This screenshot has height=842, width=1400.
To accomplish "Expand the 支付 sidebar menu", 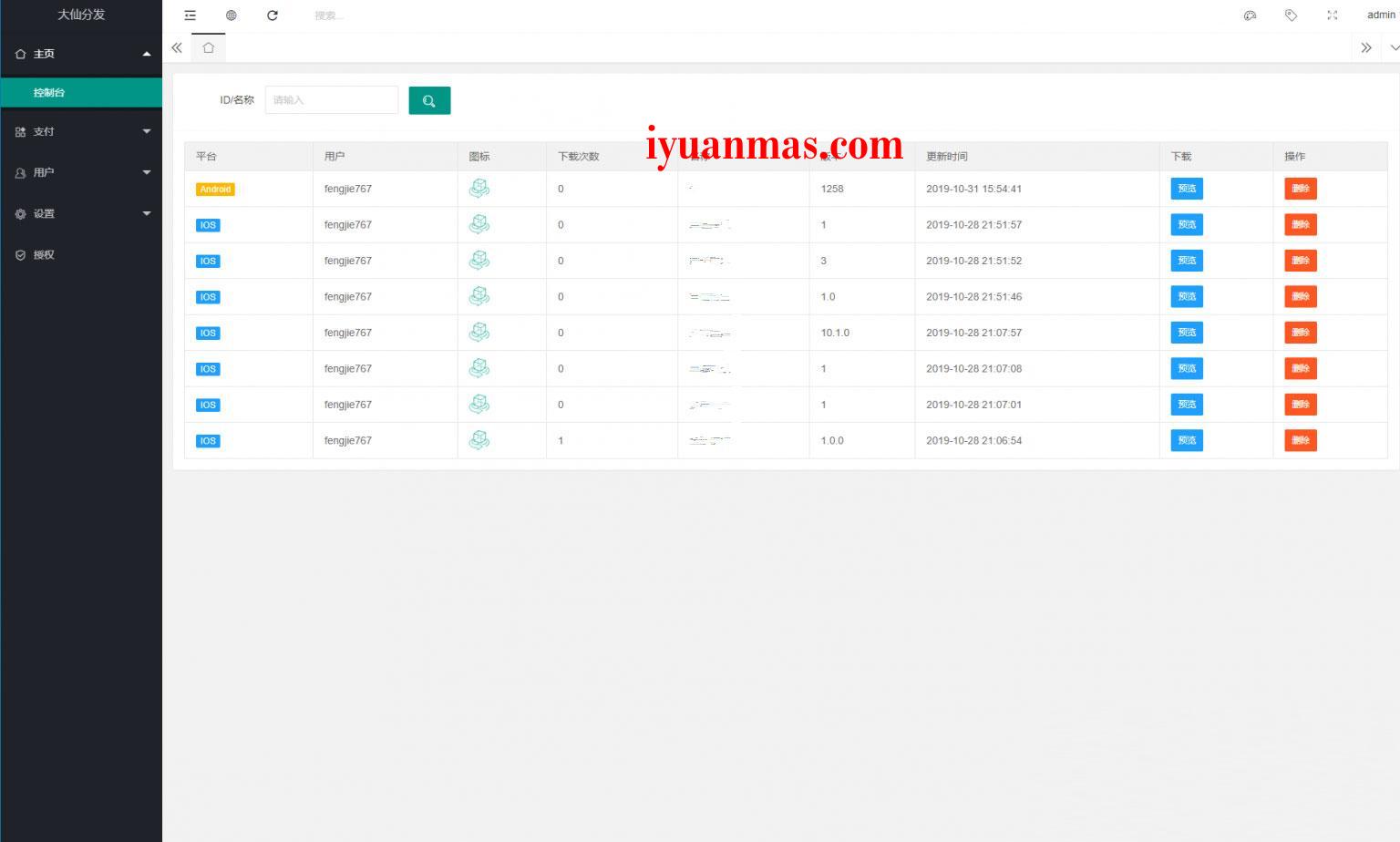I will click(81, 132).
